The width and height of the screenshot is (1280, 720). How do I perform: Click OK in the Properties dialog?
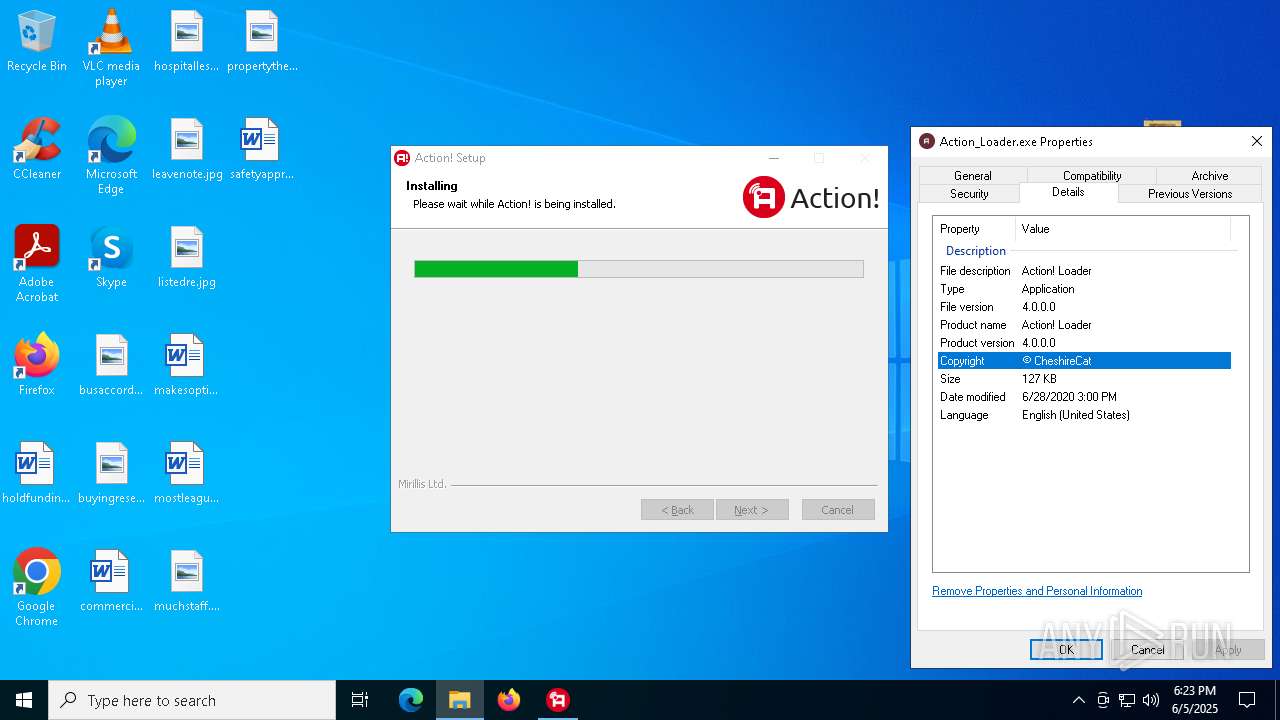click(x=1066, y=649)
